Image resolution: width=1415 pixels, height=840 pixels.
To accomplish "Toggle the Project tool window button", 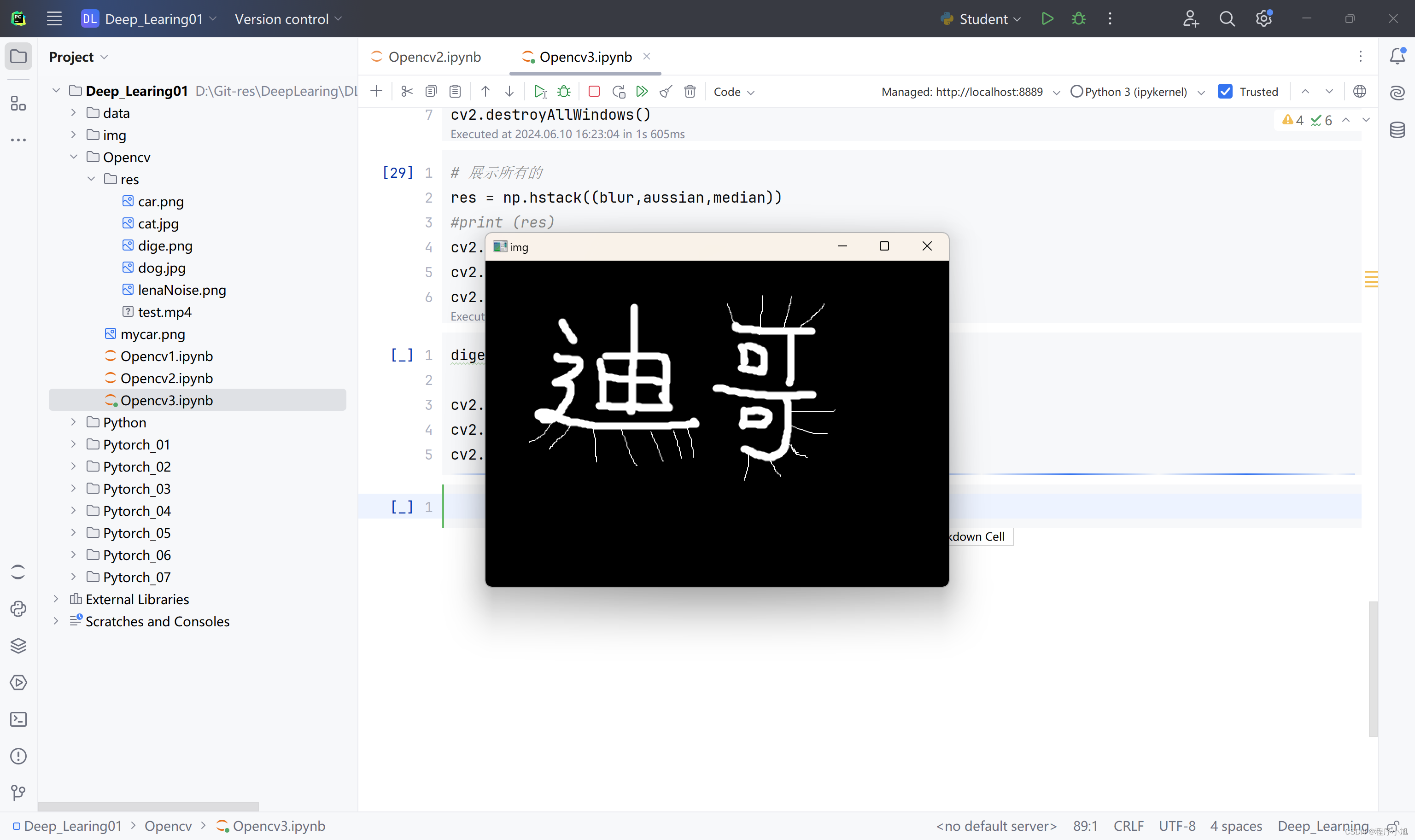I will click(x=18, y=57).
